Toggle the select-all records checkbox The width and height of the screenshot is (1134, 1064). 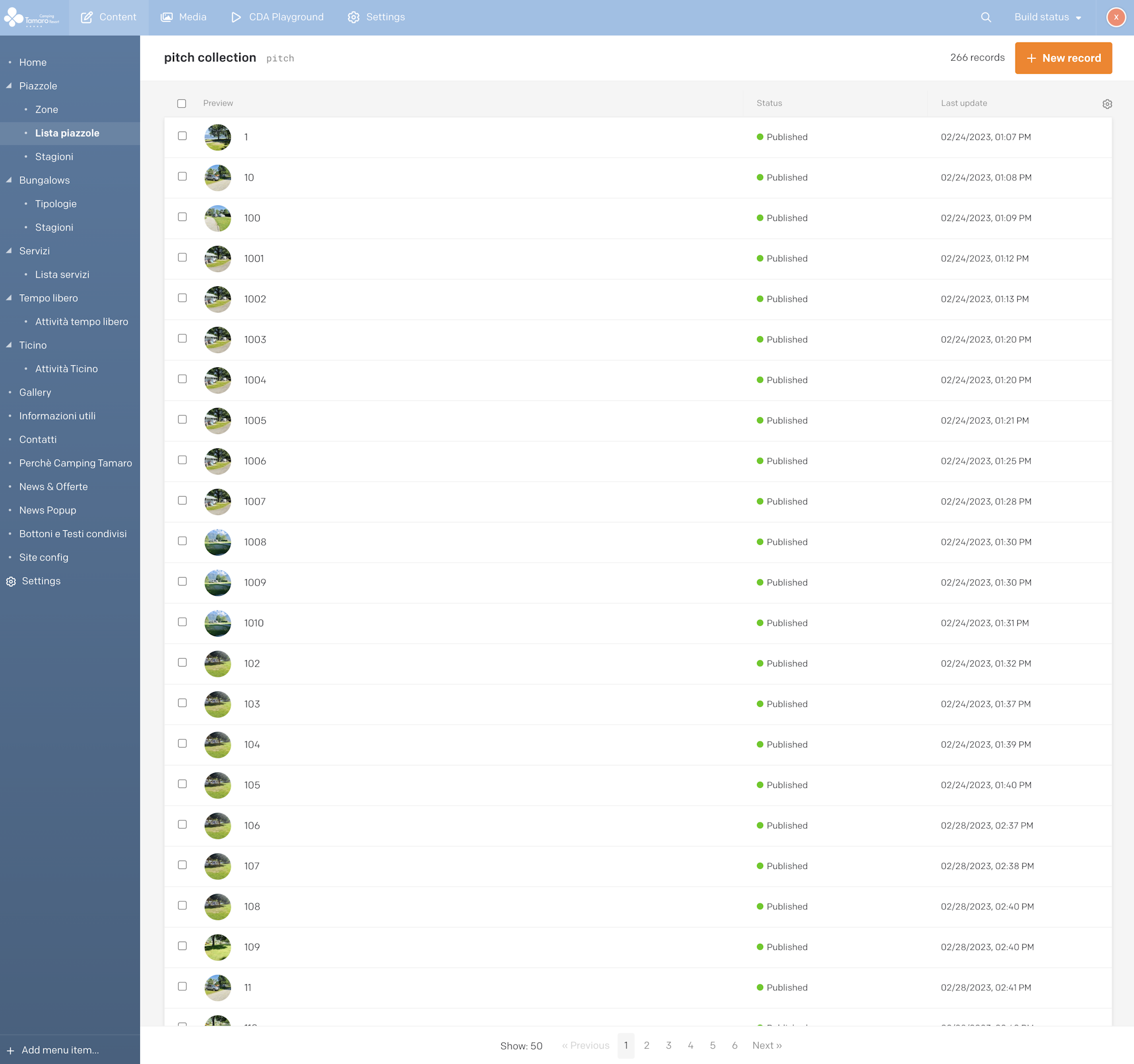tap(181, 103)
